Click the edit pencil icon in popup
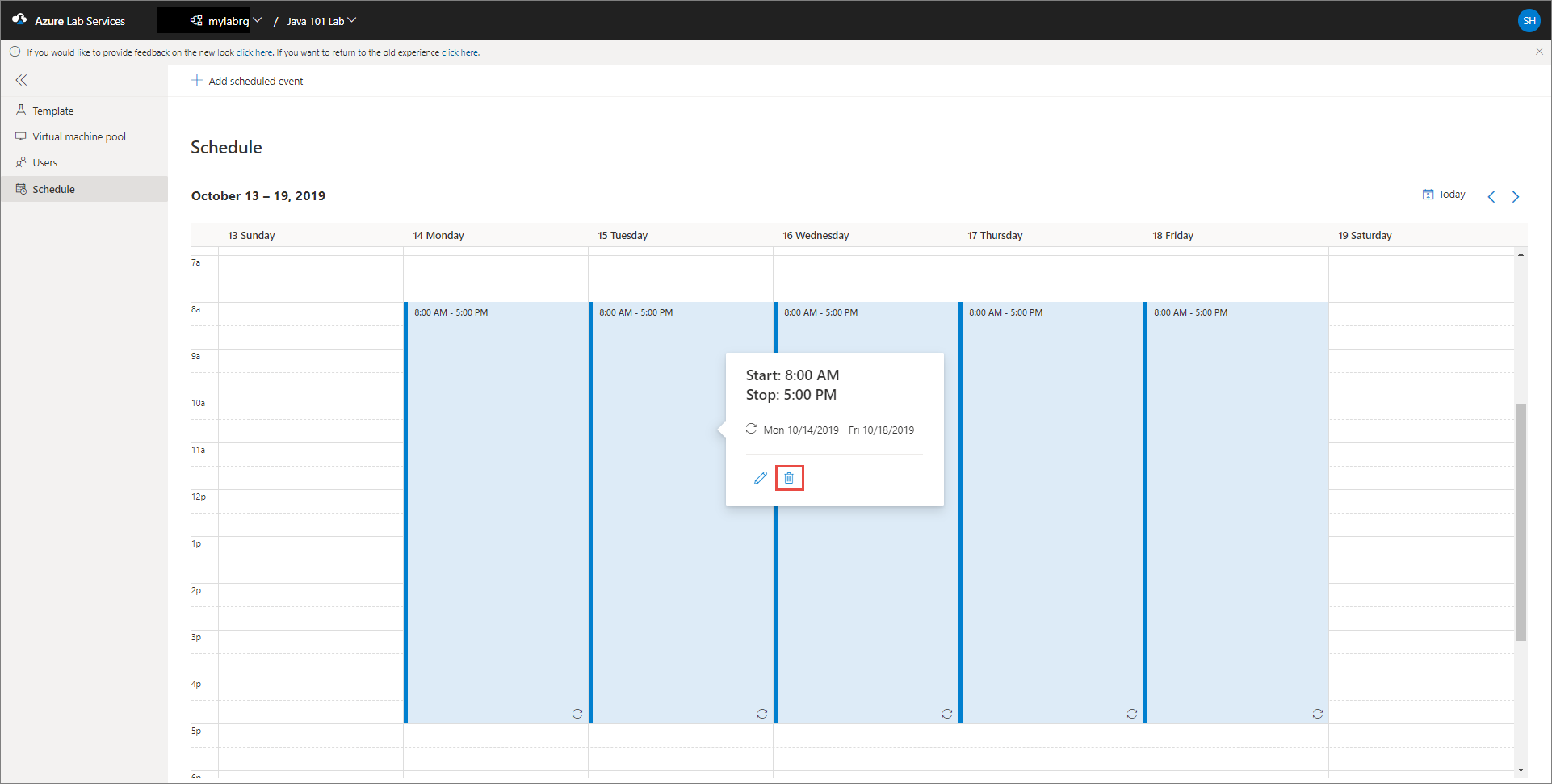1552x784 pixels. [760, 478]
